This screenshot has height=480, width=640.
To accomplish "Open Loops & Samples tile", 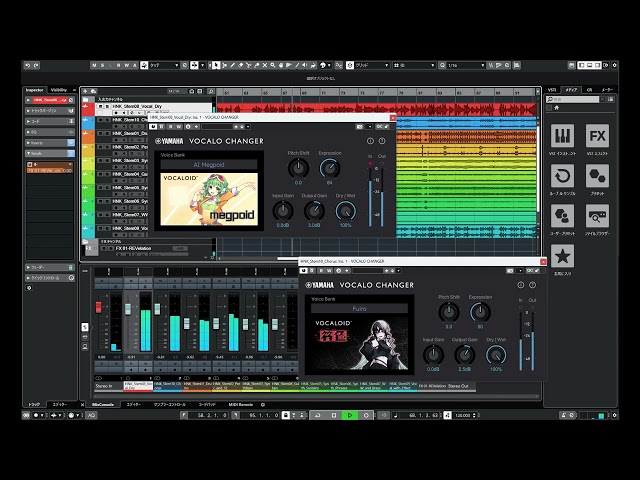I will (x=562, y=176).
